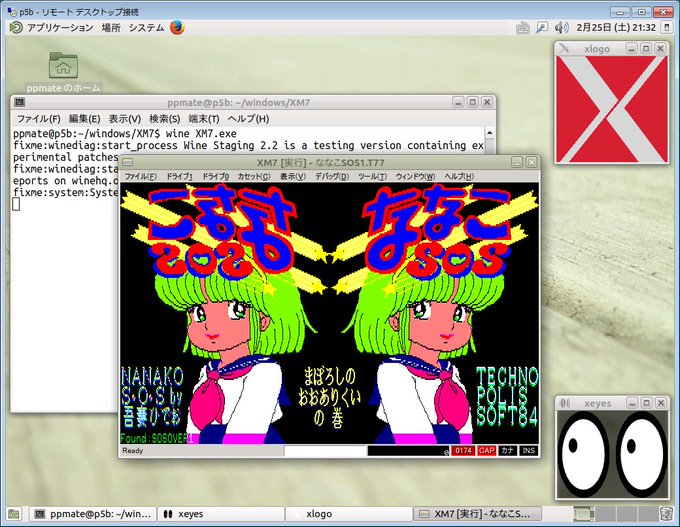The image size is (680, 527).
Task: Click the terminal window title icon
Action: (x=20, y=103)
